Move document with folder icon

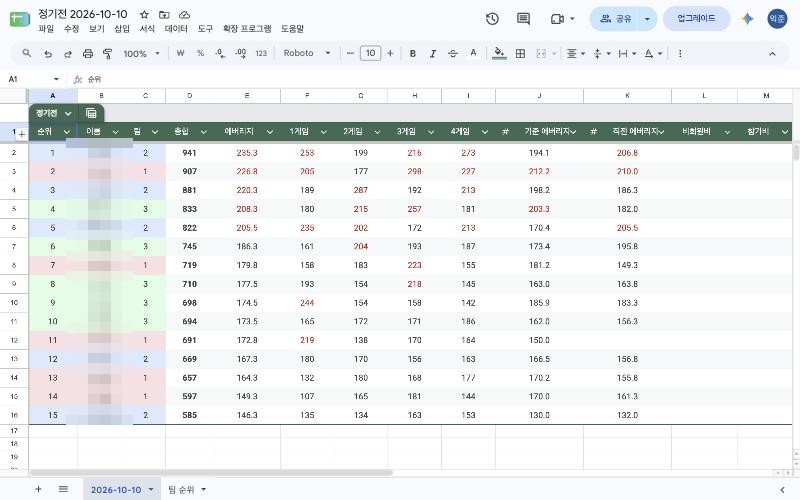tap(164, 15)
